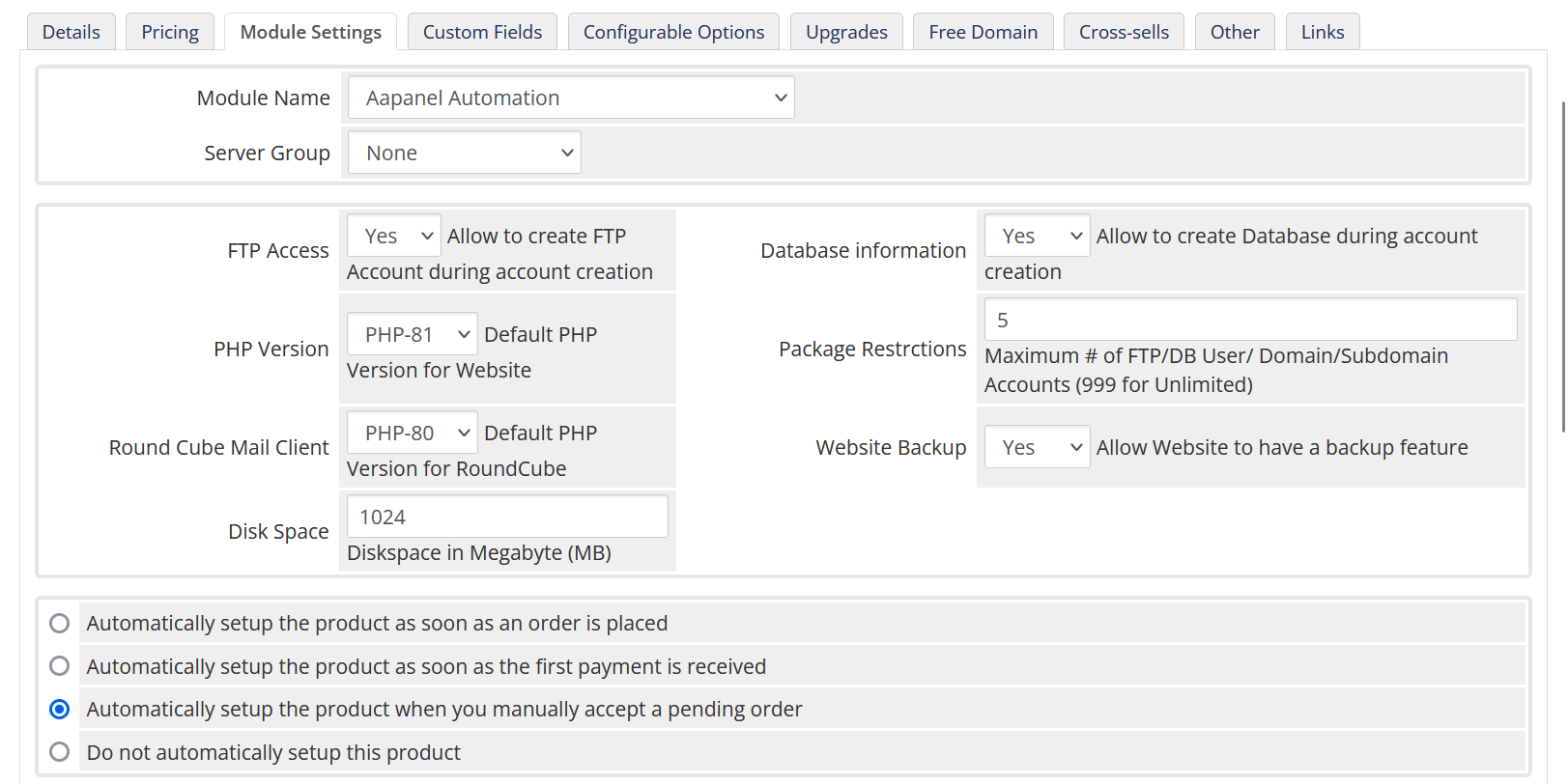The image size is (1568, 784).
Task: Select the Module Settings tab
Action: point(311,32)
